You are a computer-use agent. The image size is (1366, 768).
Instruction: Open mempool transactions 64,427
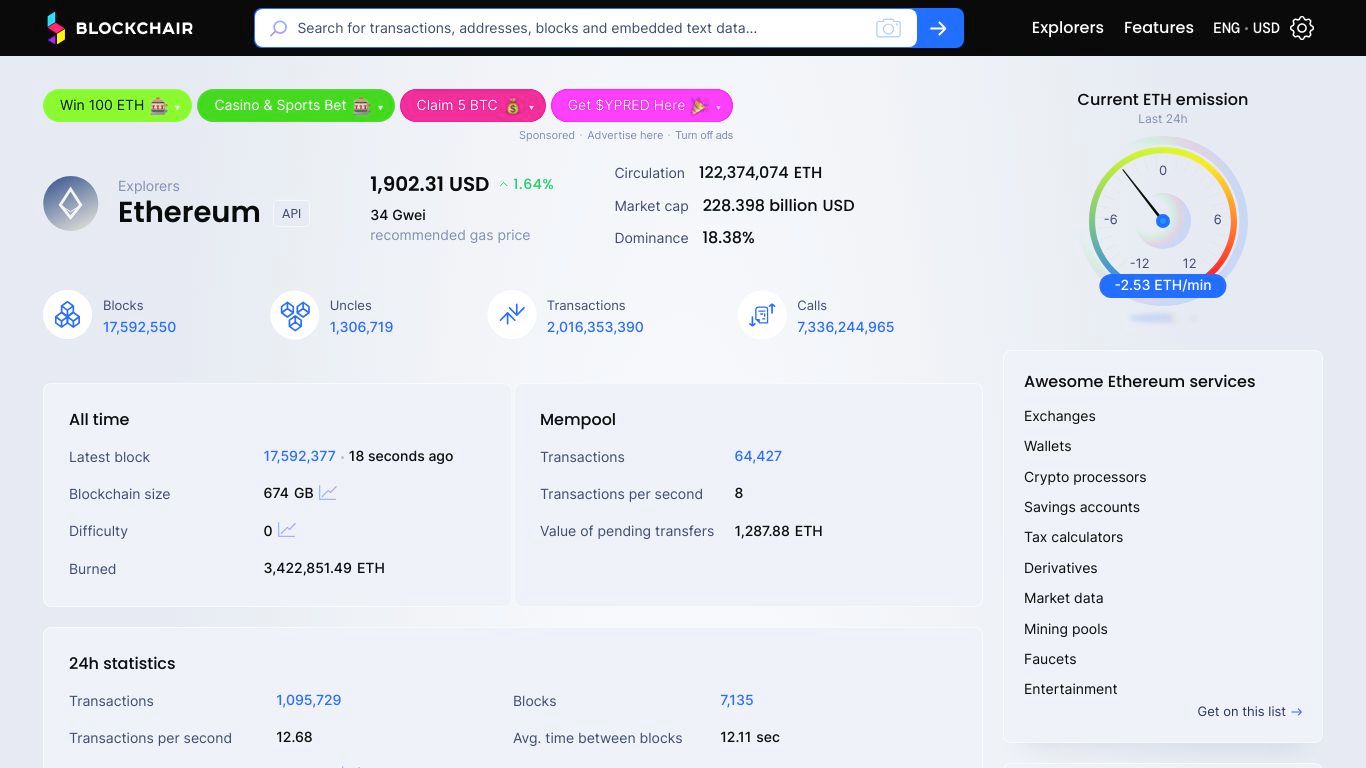pos(758,456)
